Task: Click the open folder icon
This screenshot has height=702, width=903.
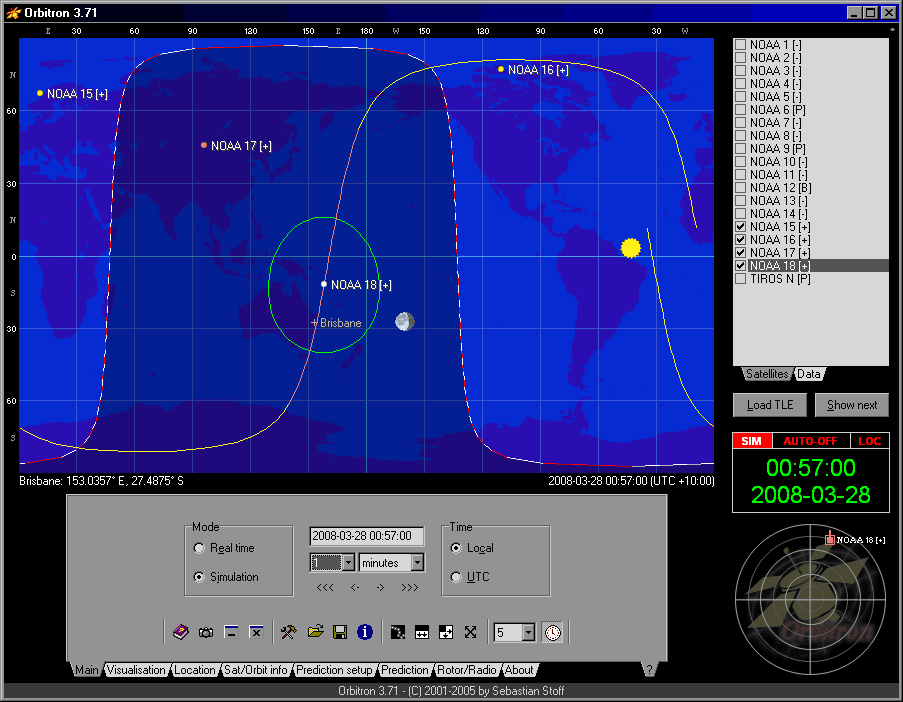Action: pyautogui.click(x=315, y=632)
